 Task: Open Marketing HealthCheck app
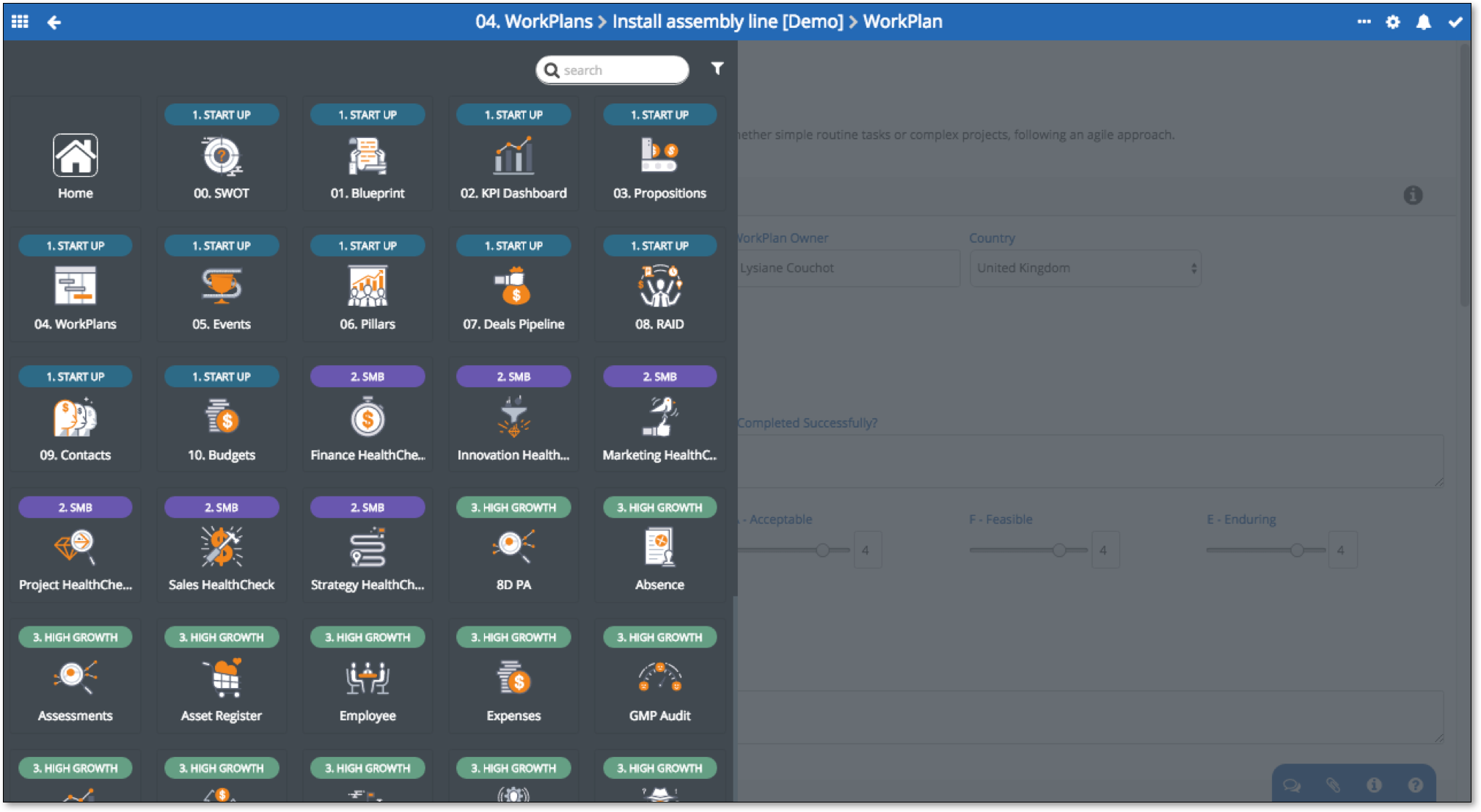coord(659,416)
